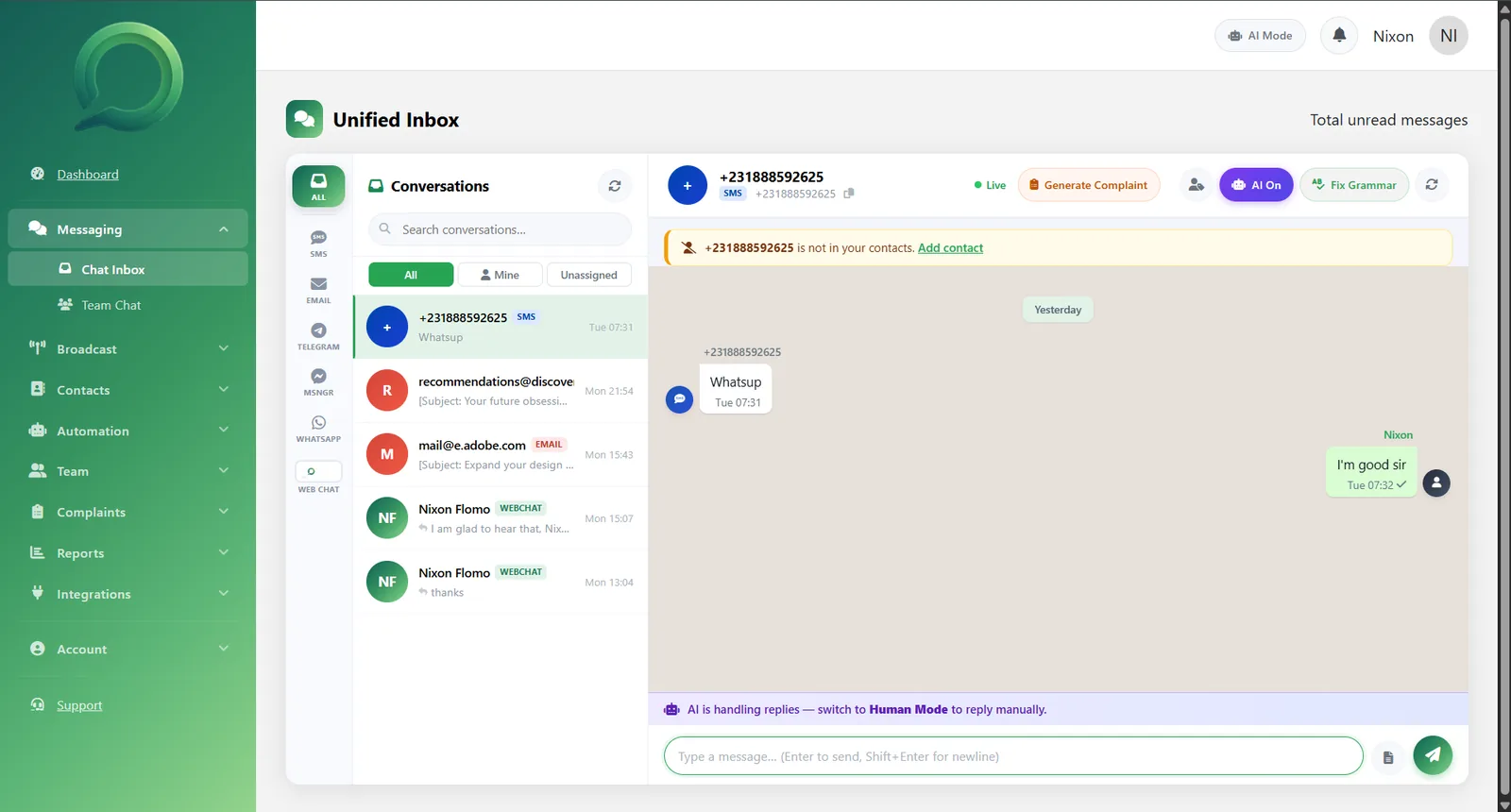Viewport: 1511px width, 812px height.
Task: Open the NI user avatar
Action: 1448,36
